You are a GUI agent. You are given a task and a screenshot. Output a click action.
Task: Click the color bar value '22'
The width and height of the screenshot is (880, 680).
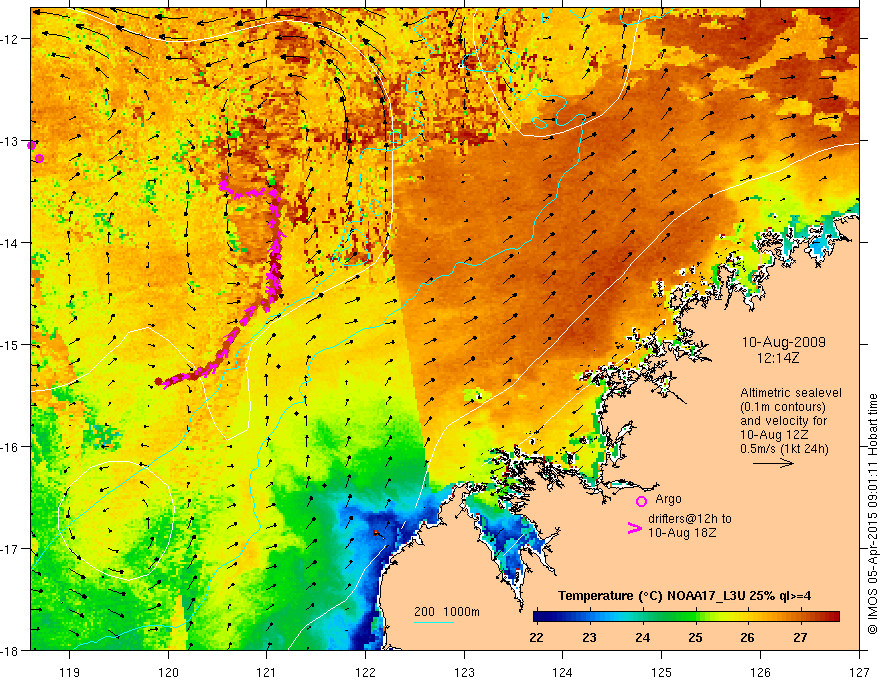pyautogui.click(x=536, y=637)
